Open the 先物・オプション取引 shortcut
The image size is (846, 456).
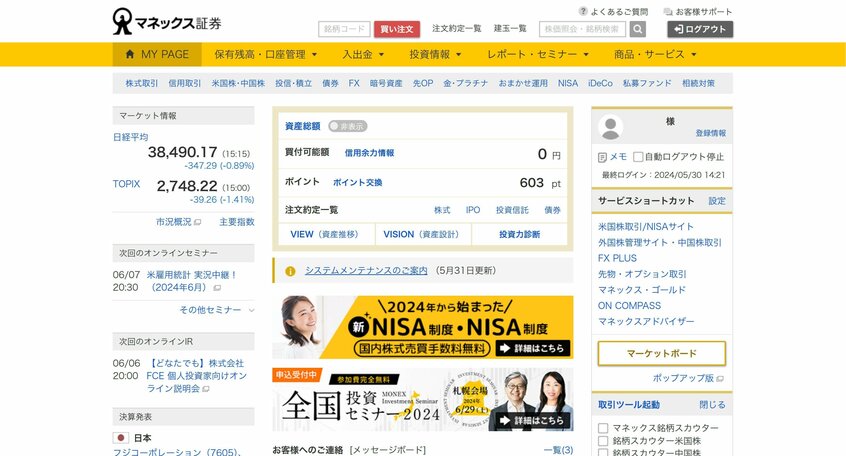(x=642, y=274)
